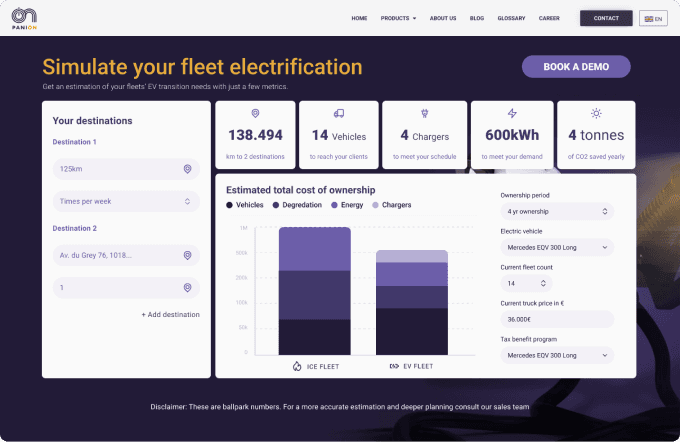Click the 14 Vehicles value
Screen dimensions: 680x442
pos(339,135)
